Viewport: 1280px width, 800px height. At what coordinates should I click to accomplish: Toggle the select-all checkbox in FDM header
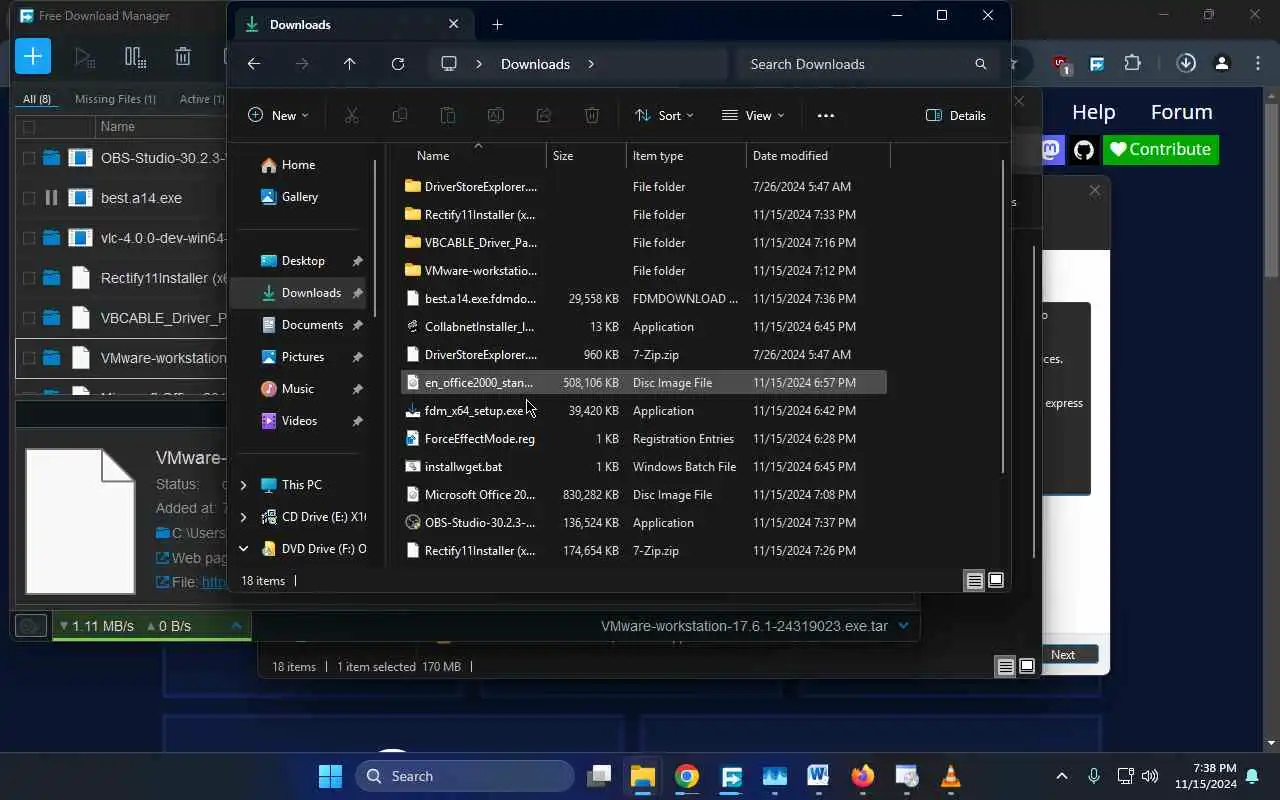[x=28, y=127]
